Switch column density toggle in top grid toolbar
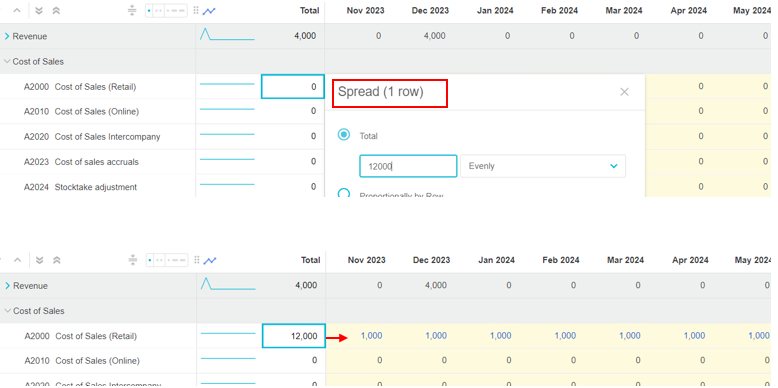The height and width of the screenshot is (388, 778). coord(166,10)
